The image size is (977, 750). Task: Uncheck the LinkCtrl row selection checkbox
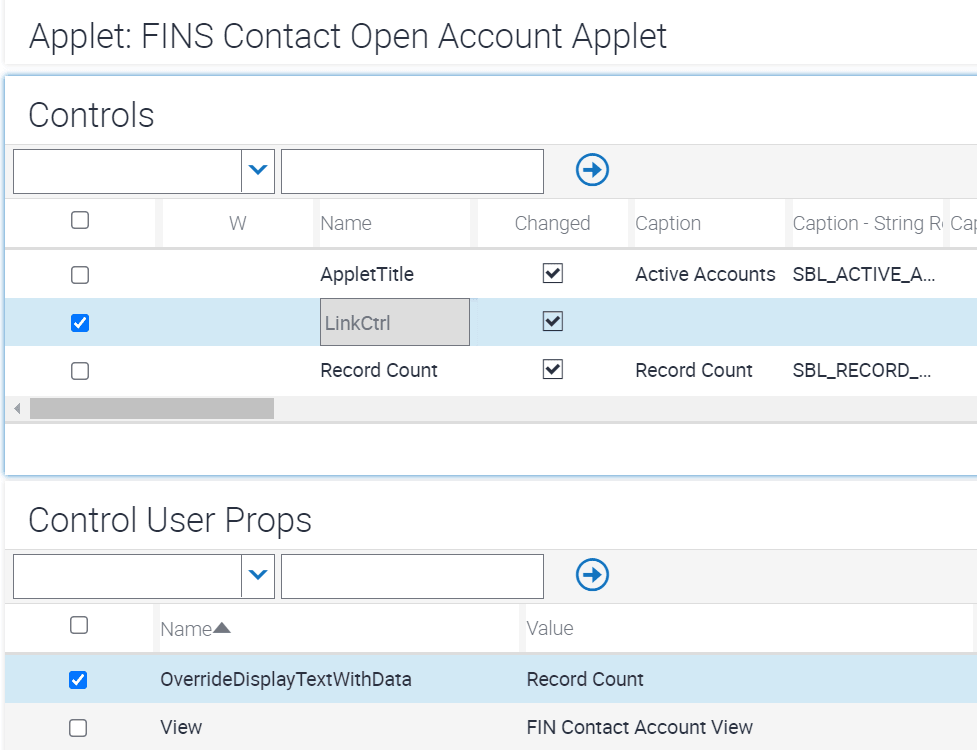[80, 323]
